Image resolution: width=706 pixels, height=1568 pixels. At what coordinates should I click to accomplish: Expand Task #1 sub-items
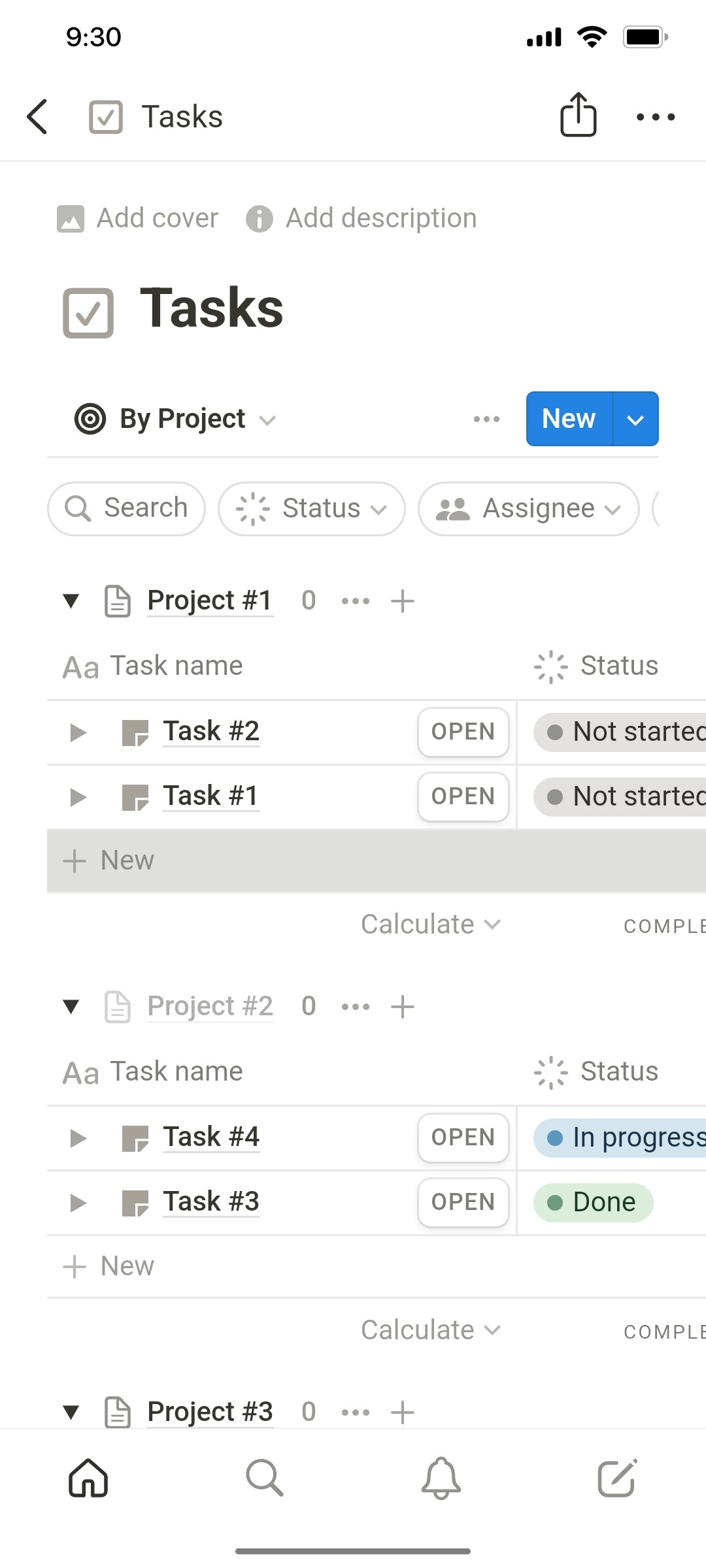coord(78,797)
